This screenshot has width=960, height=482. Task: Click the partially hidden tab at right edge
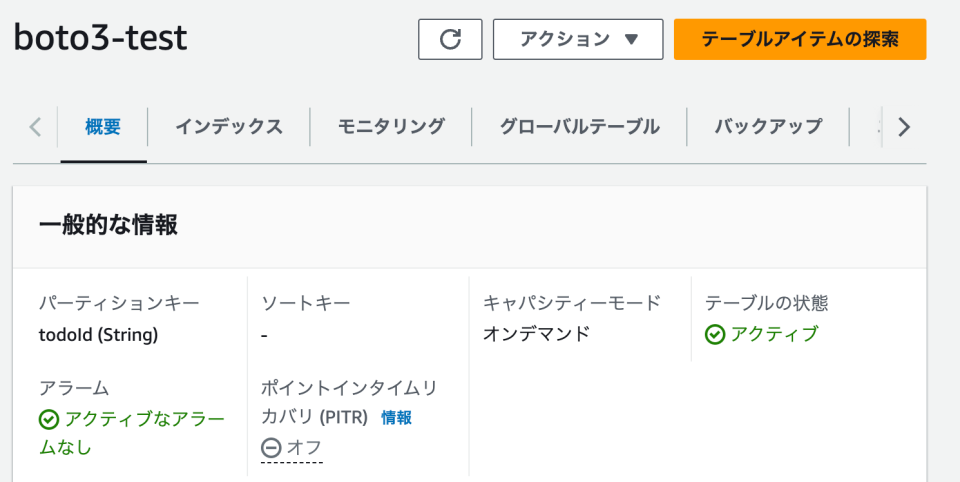[877, 127]
